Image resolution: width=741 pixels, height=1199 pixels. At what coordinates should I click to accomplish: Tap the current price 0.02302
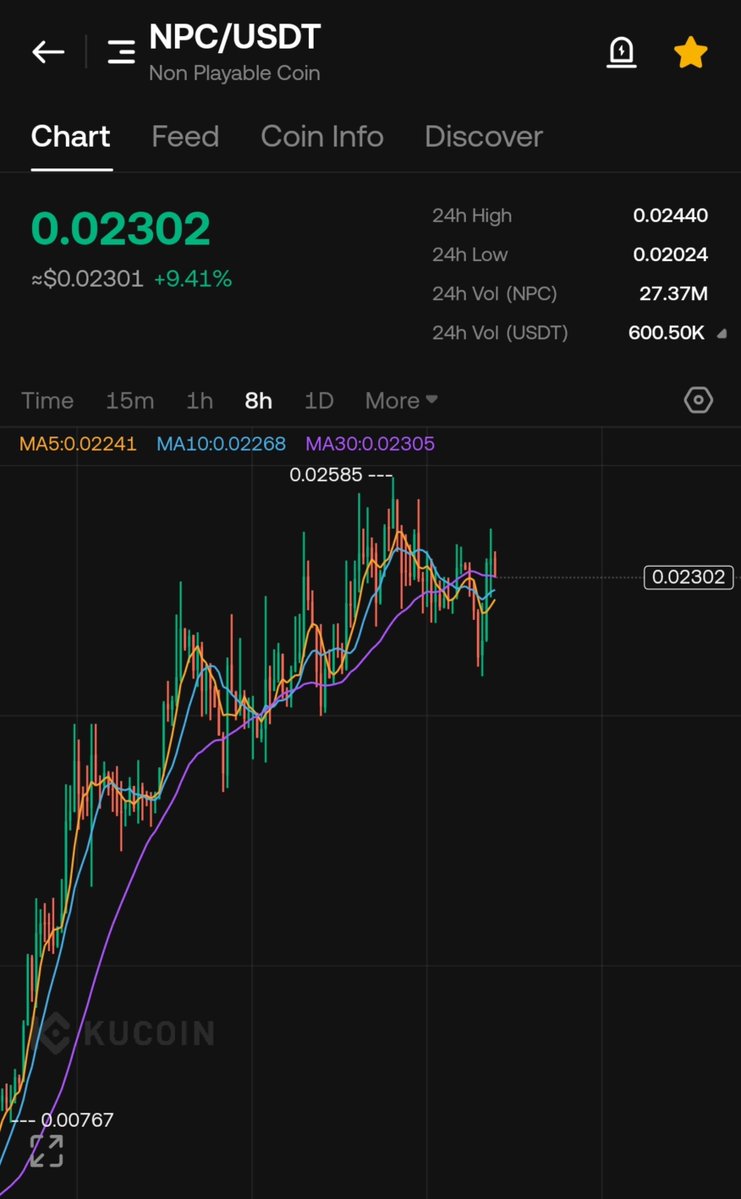[121, 229]
